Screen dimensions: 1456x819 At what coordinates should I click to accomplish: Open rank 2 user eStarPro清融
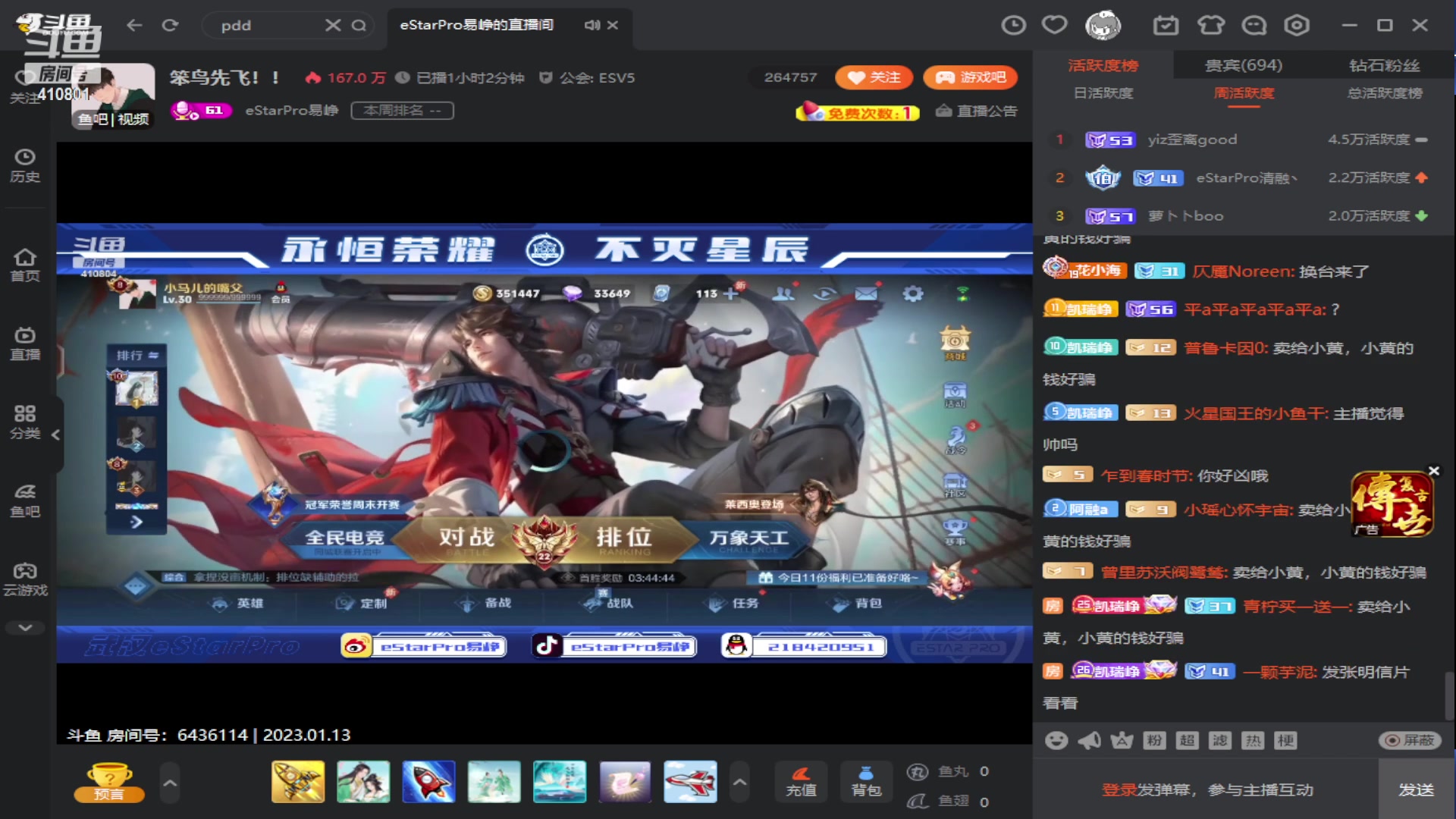[x=1247, y=178]
